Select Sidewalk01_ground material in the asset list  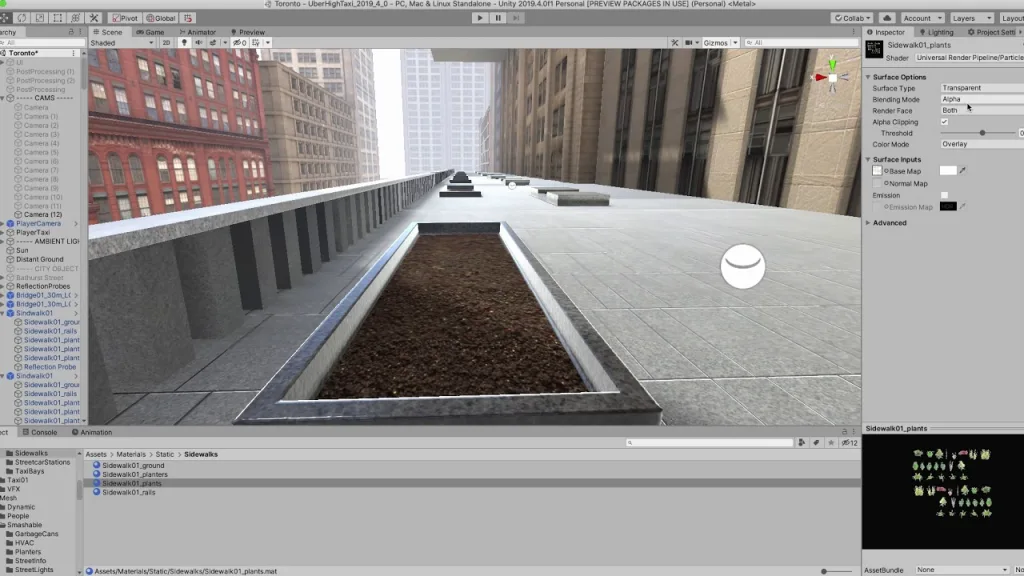tap(133, 465)
